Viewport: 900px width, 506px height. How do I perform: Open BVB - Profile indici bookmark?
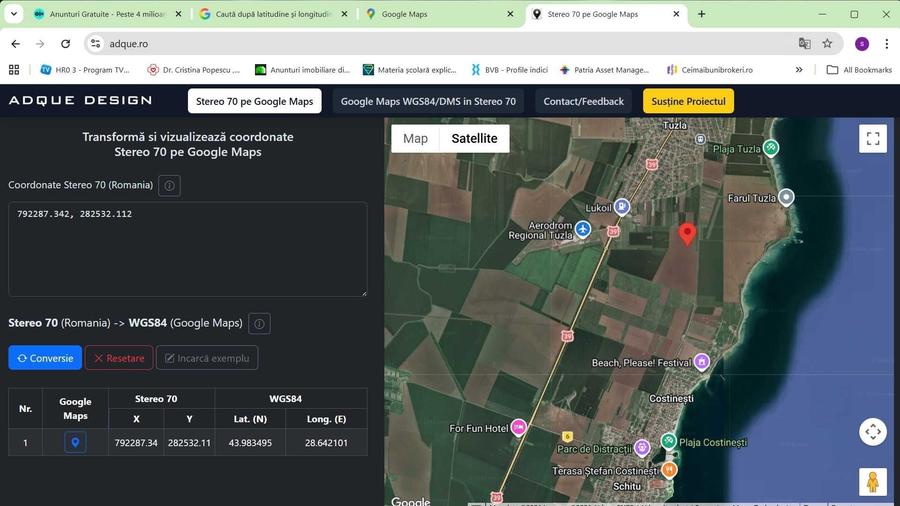510,70
